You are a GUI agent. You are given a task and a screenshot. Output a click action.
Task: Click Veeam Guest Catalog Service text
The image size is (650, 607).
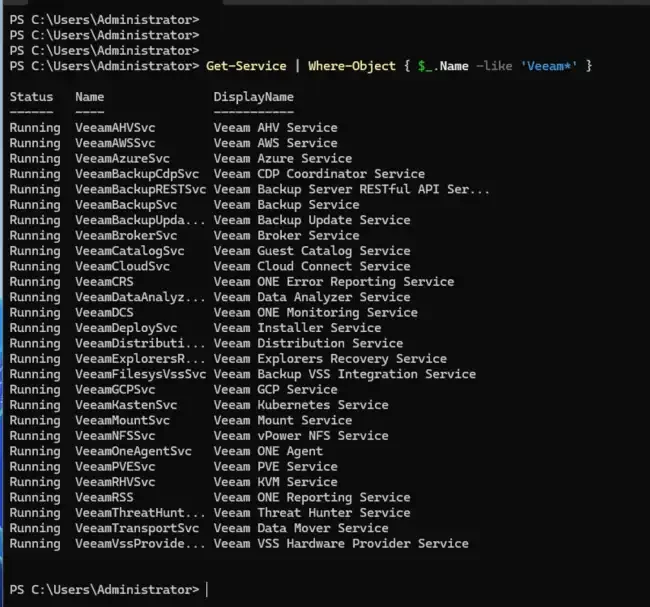click(x=312, y=251)
